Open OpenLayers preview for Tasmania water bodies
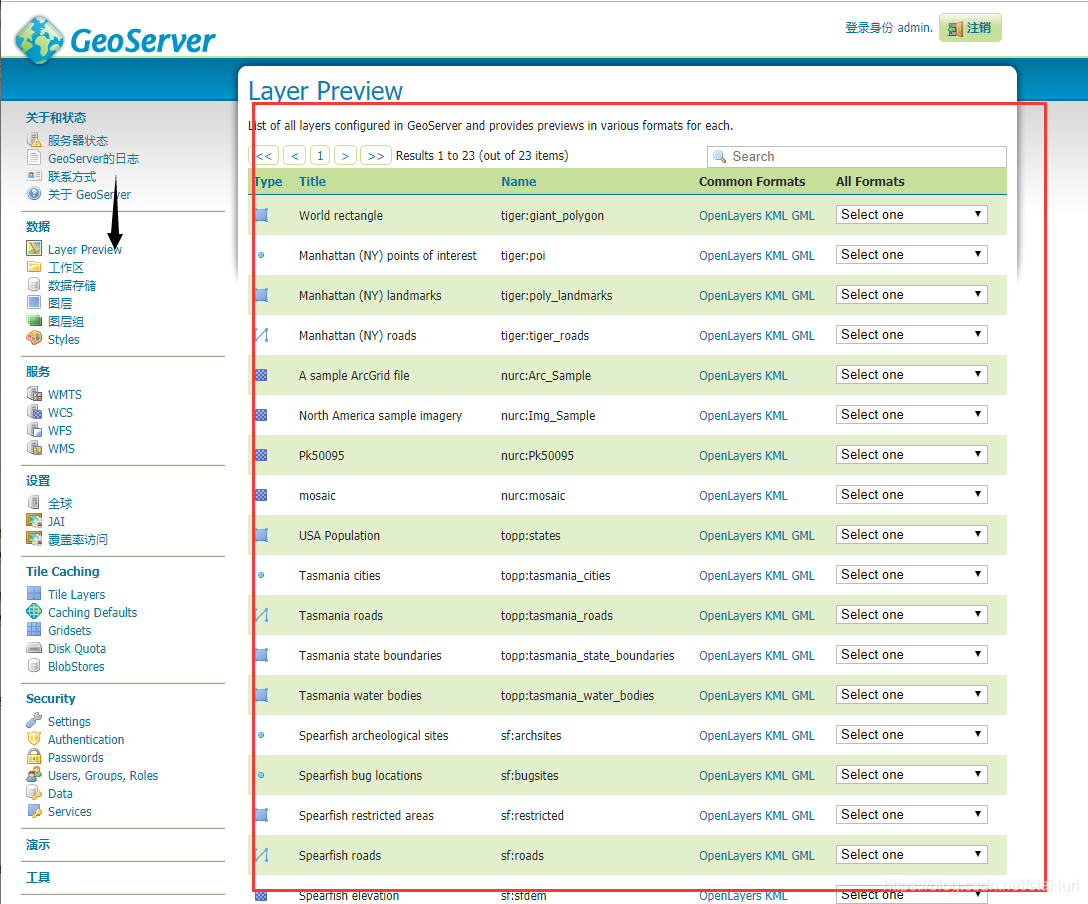Screen dimensions: 1088x904 pyautogui.click(x=730, y=696)
